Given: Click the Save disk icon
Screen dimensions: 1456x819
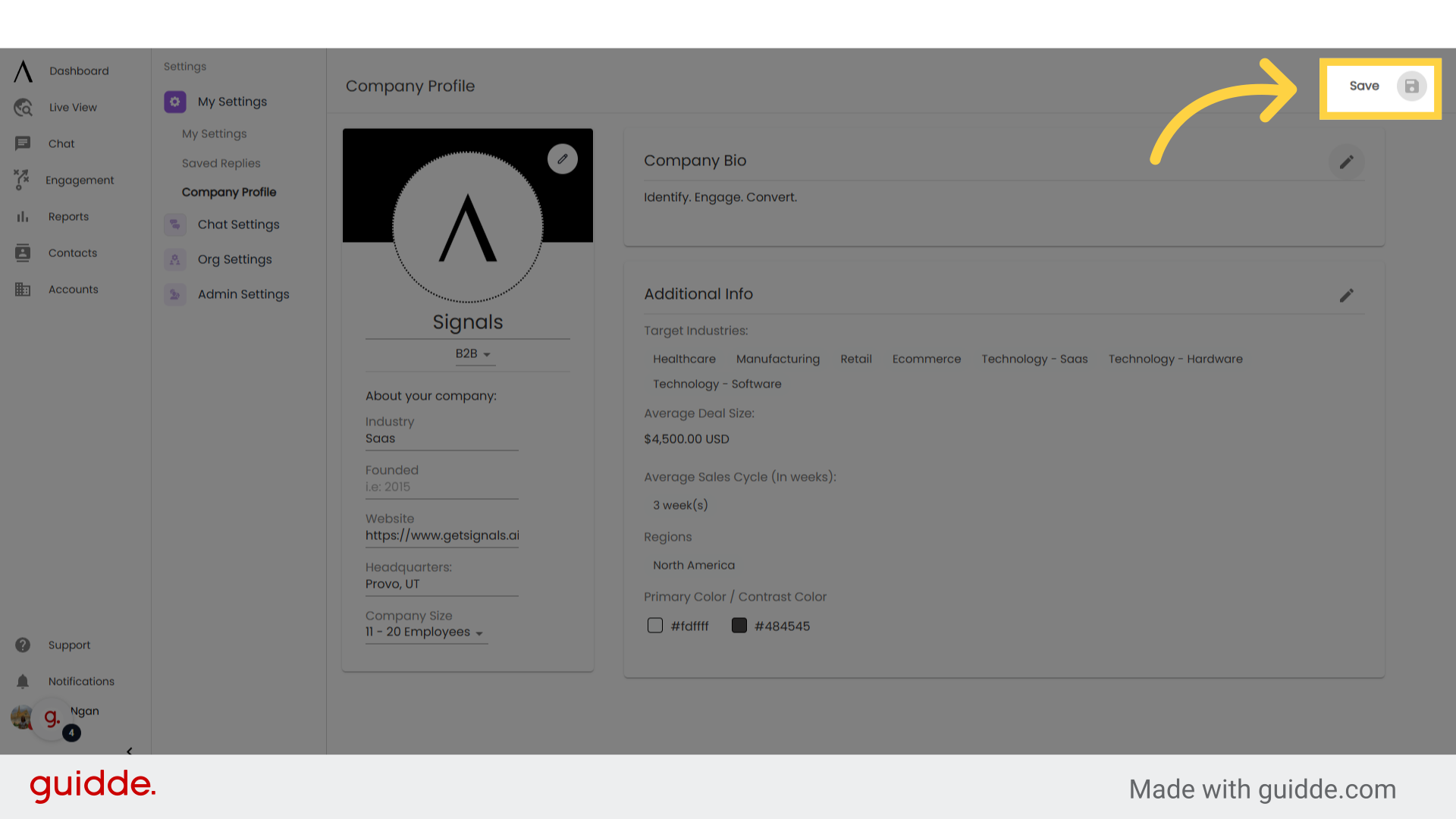Looking at the screenshot, I should point(1411,86).
